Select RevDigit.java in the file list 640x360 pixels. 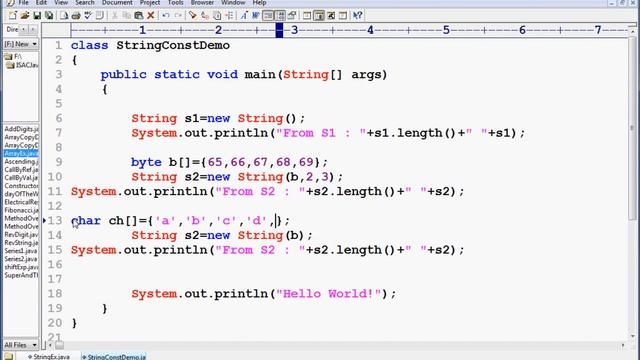[x=21, y=235]
